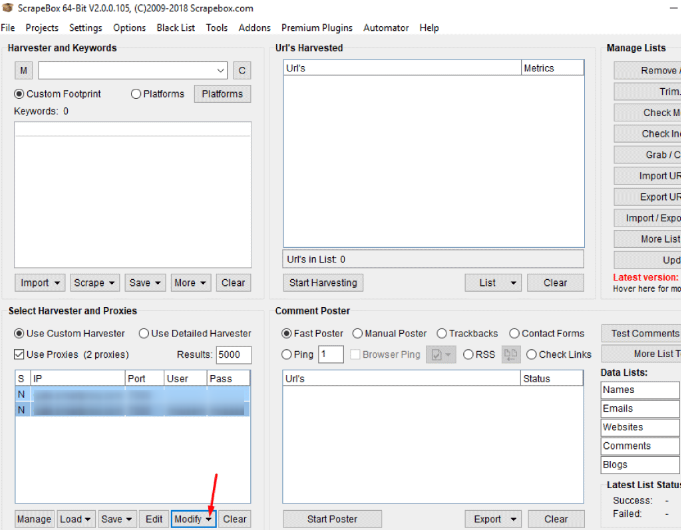Image resolution: width=681 pixels, height=530 pixels.
Task: Open the proxy Load dropdown
Action: (x=76, y=519)
